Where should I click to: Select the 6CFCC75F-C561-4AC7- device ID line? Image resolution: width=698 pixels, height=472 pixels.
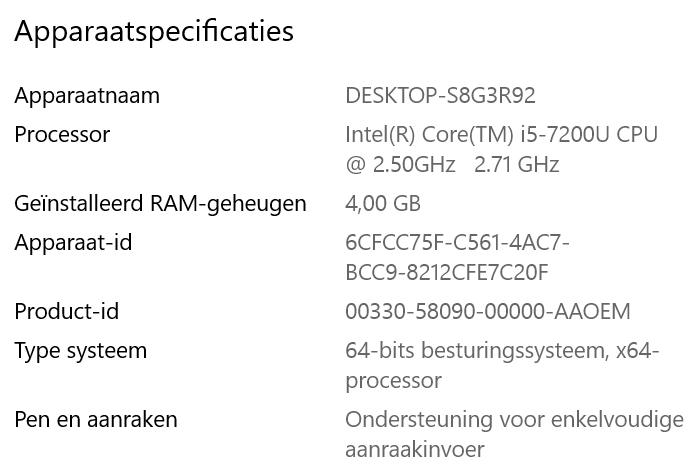click(x=457, y=243)
